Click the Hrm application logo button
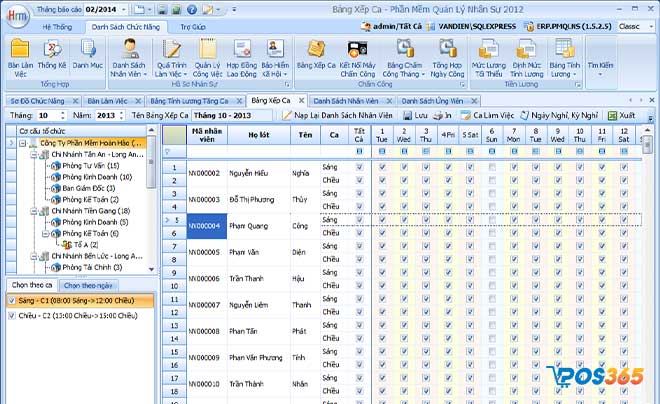Screen dimensions: 660x404 [x=17, y=16]
